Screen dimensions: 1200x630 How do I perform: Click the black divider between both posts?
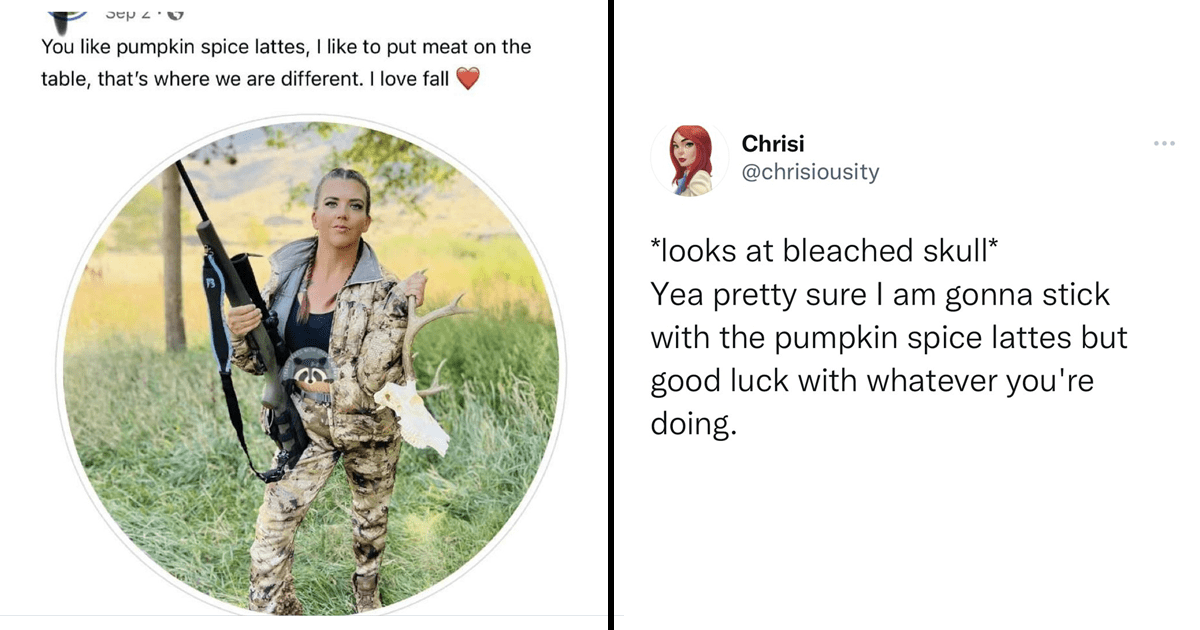[x=609, y=315]
